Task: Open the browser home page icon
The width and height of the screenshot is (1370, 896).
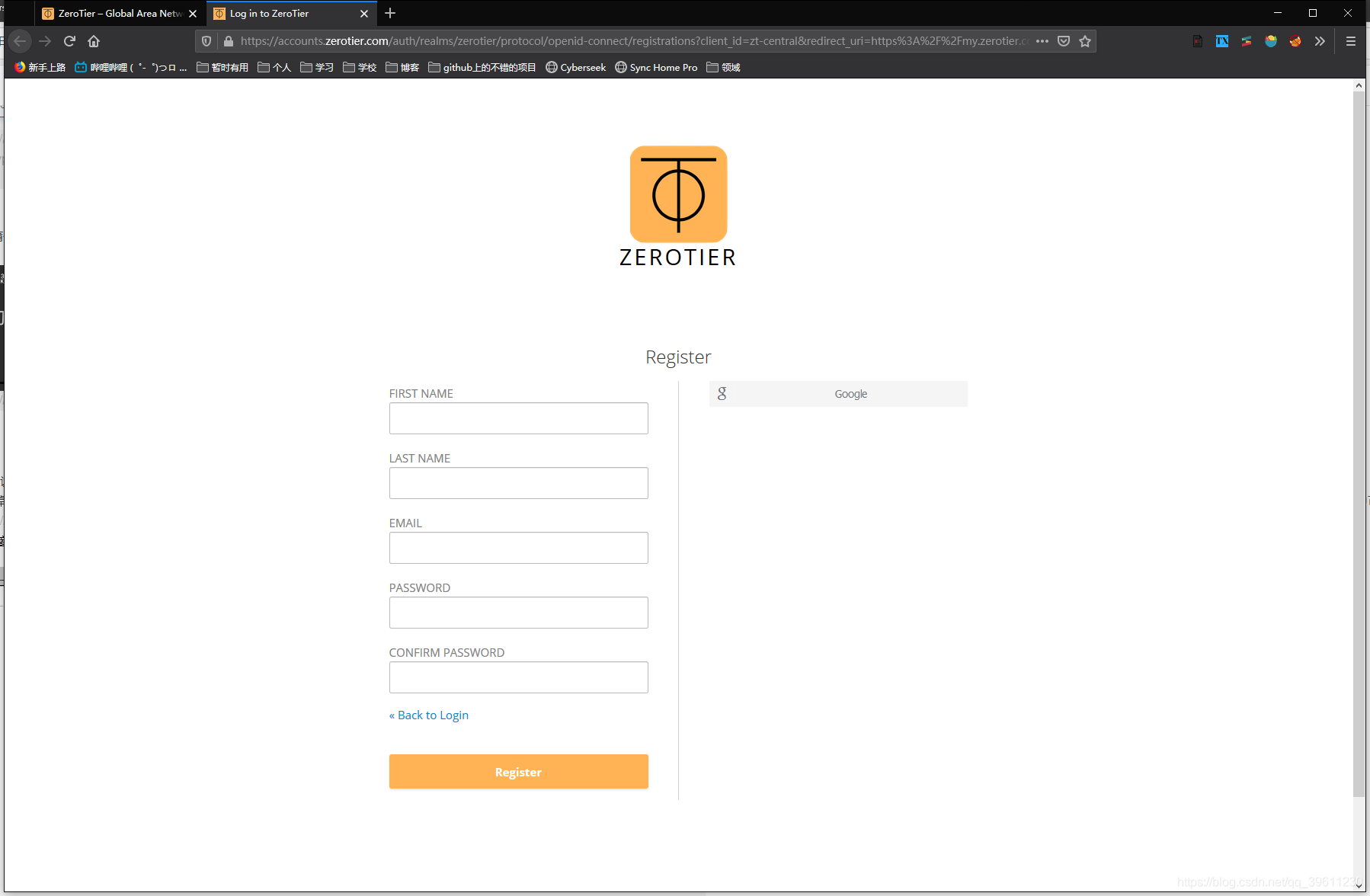Action: tap(94, 41)
